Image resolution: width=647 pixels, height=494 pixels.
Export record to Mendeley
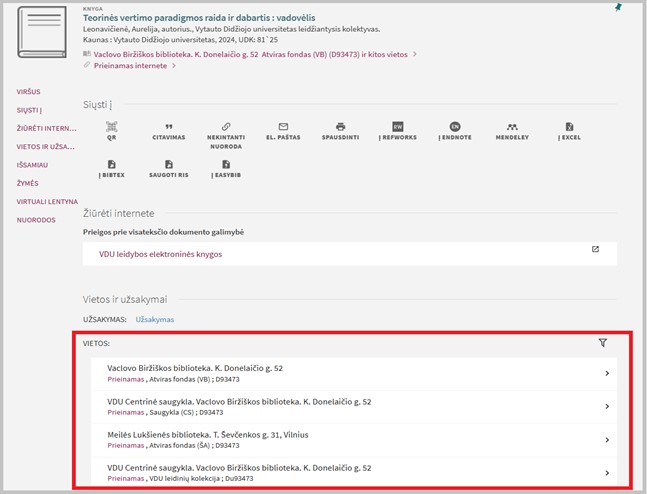point(511,128)
